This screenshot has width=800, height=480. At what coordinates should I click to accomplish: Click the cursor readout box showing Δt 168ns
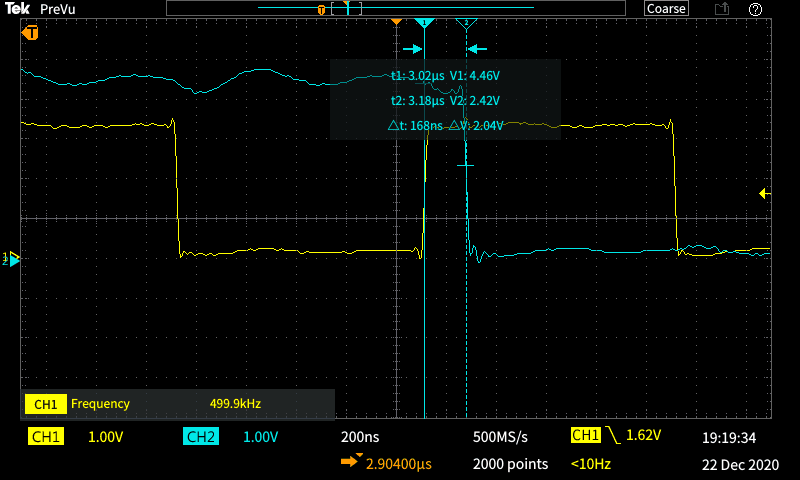[445, 100]
